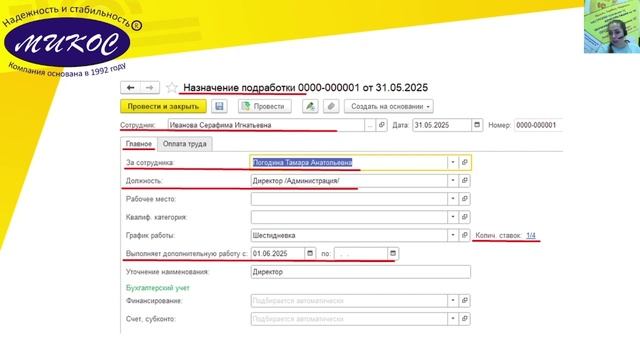640x360 pixels.
Task: Click the empty Квалиф. категория field
Action: pyautogui.click(x=349, y=217)
